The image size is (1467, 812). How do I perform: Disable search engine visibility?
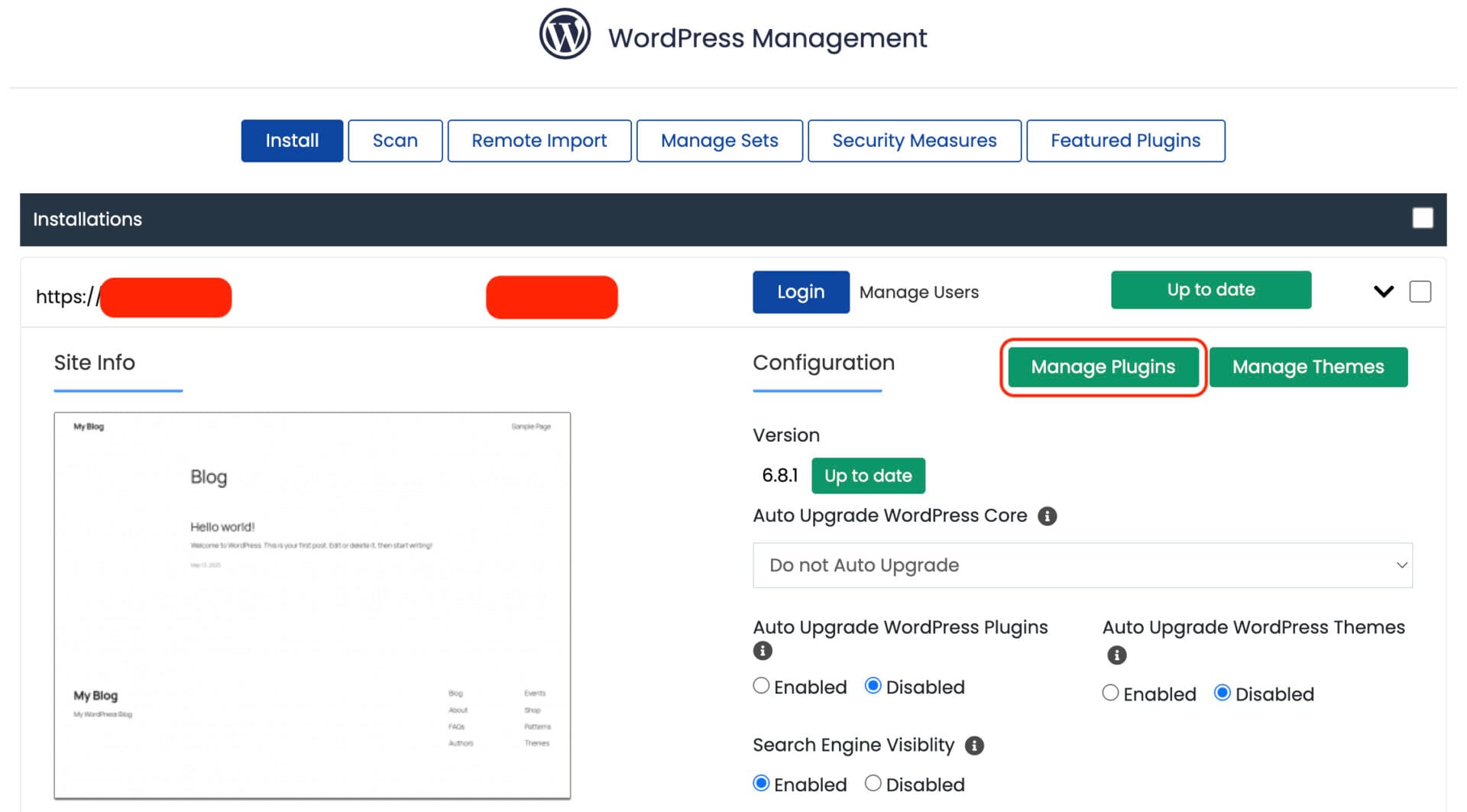873,783
